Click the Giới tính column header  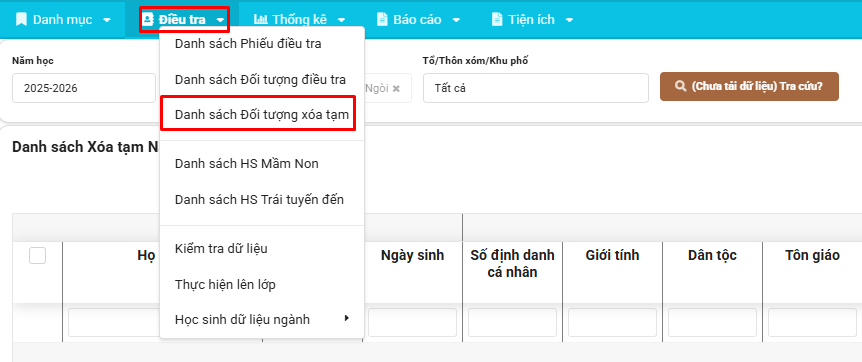click(x=612, y=256)
